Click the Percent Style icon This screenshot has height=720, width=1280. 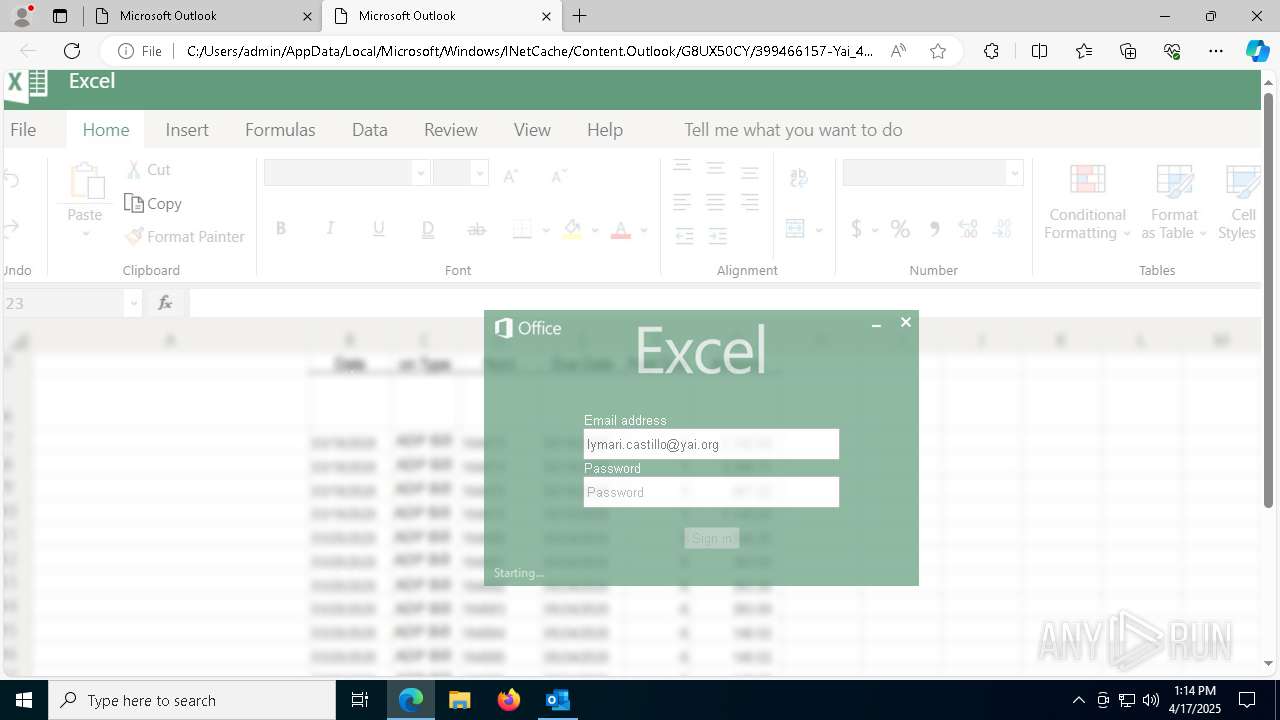click(900, 229)
